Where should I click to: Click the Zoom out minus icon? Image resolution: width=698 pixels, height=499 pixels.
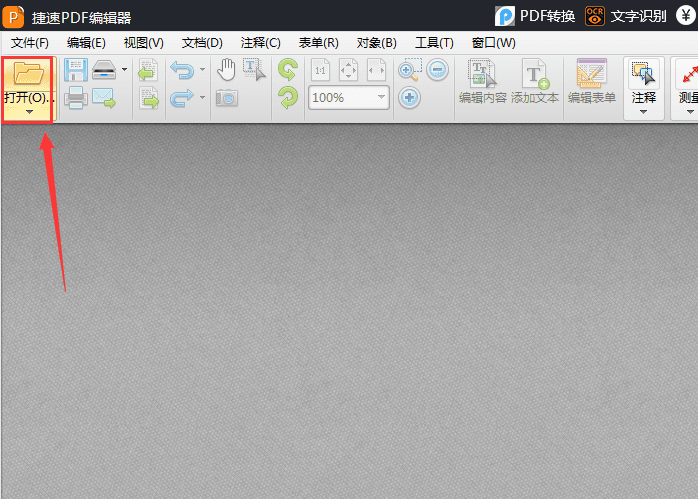[438, 70]
